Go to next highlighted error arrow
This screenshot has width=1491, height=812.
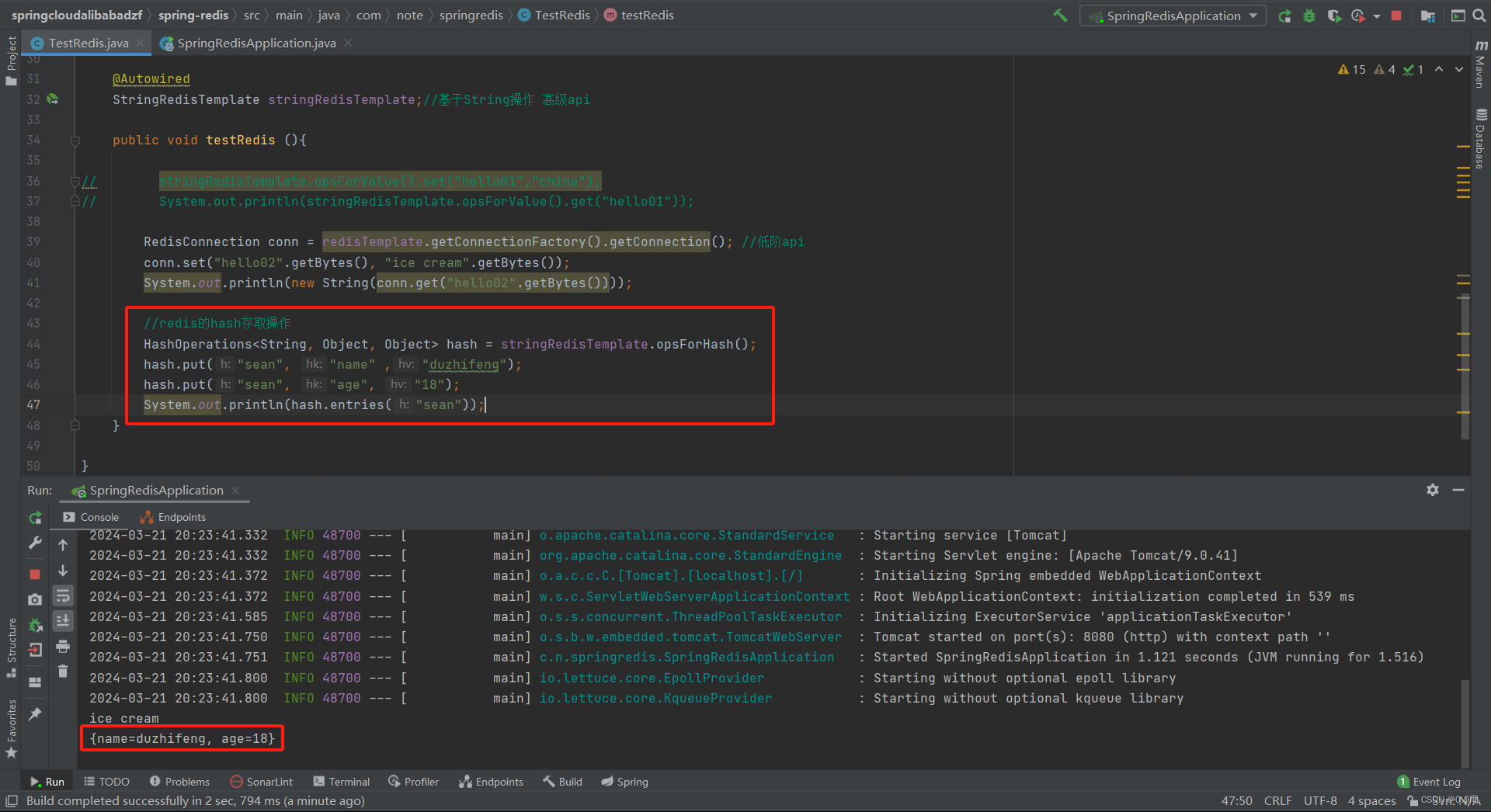pyautogui.click(x=1459, y=70)
